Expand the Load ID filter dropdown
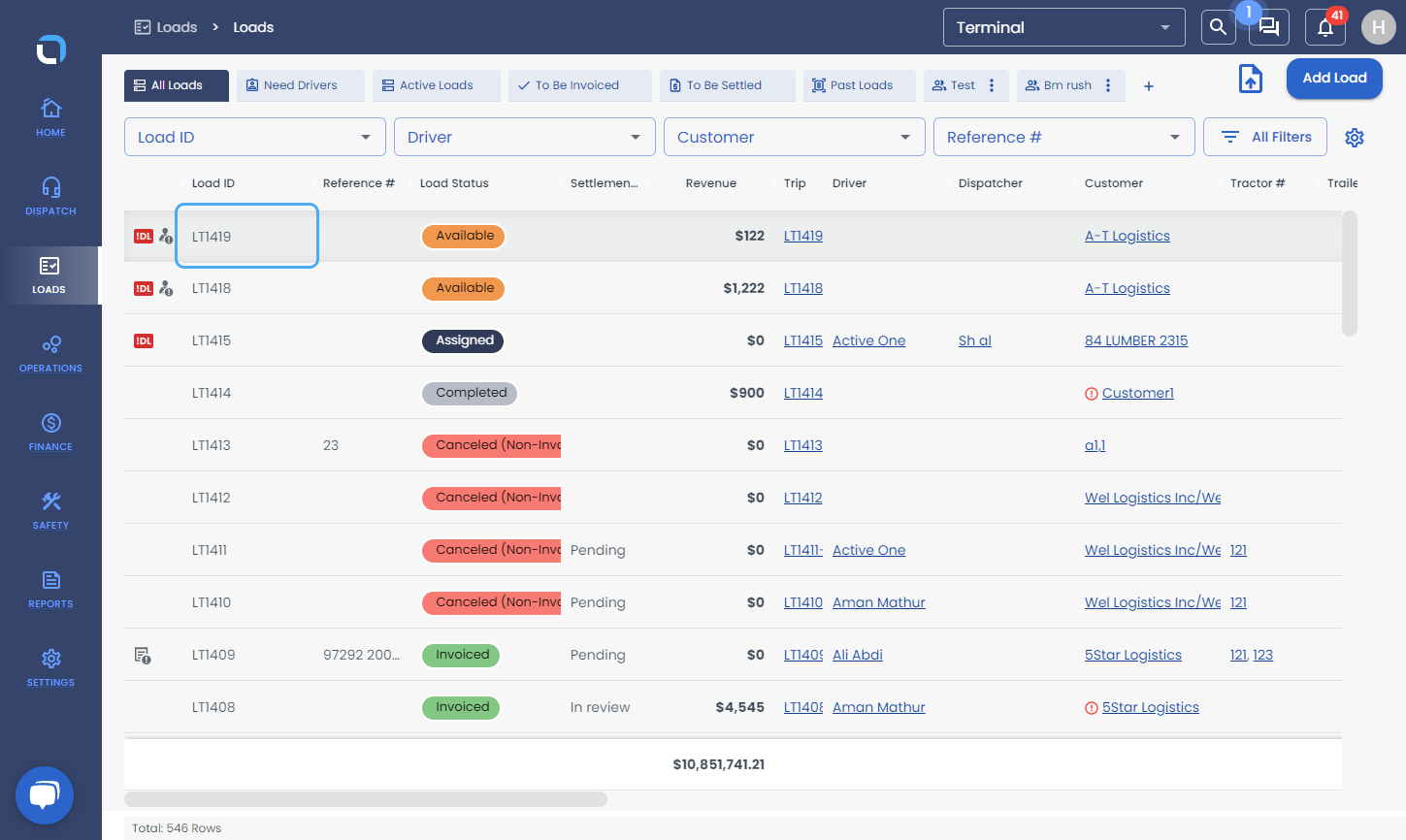The width and height of the screenshot is (1406, 840). click(x=255, y=137)
